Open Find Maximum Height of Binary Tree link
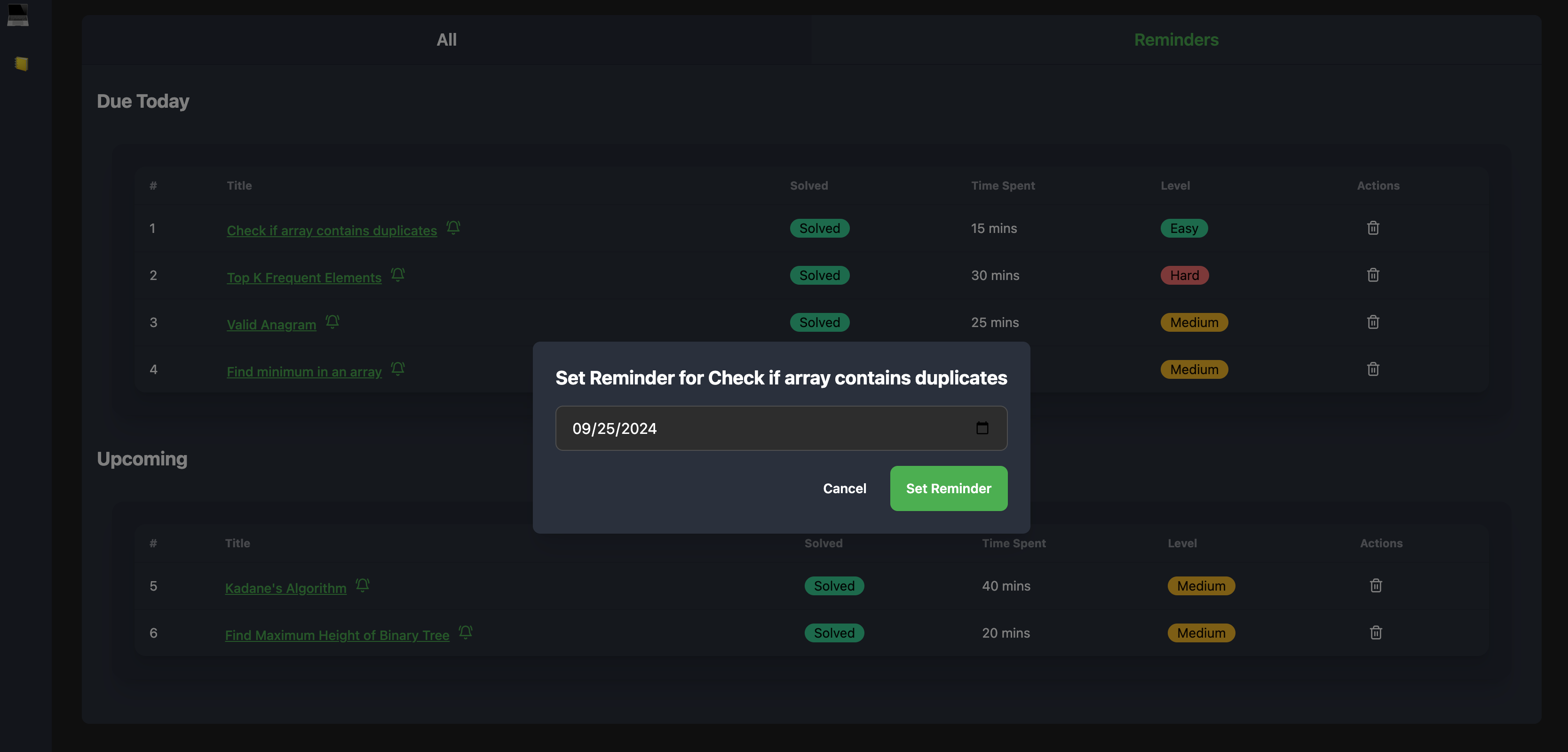The width and height of the screenshot is (1568, 752). click(337, 635)
